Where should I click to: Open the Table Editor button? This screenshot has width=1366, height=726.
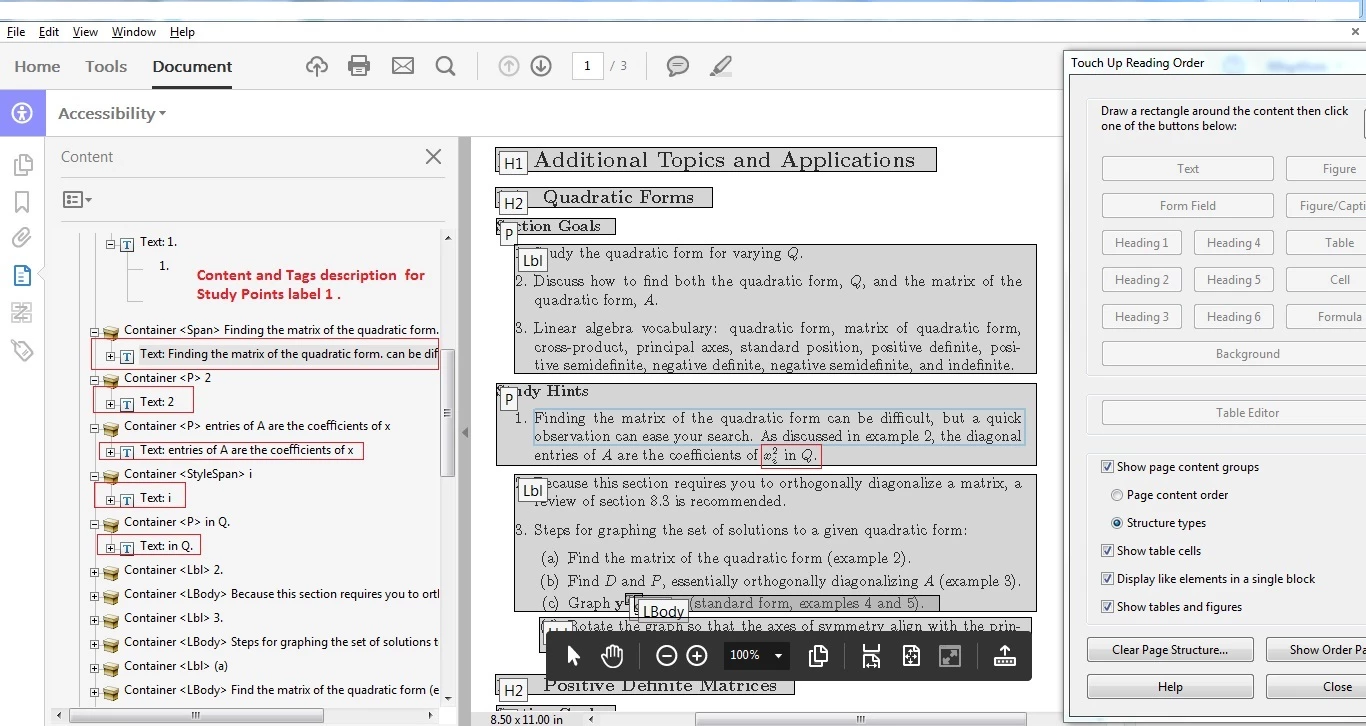coord(1247,412)
